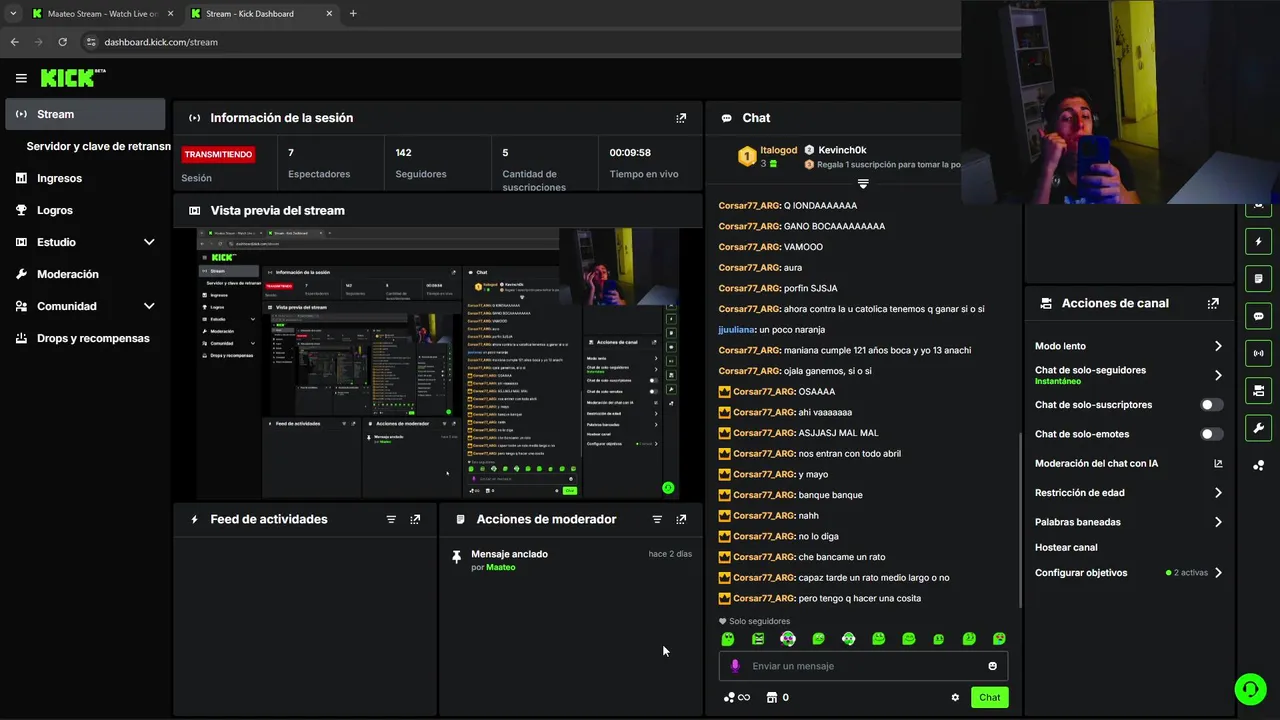Pop out the Información de la sesión panel
Screen dimensions: 1280x720
[x=681, y=118]
